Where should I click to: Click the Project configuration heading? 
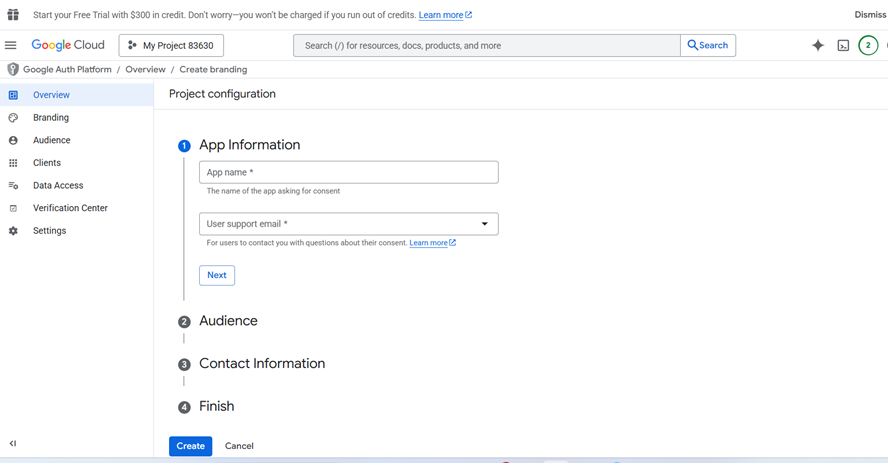223,94
